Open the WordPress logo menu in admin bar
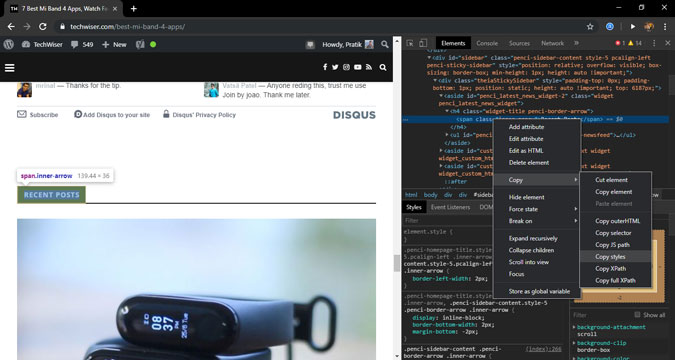This screenshot has width=675, height=360. (x=9, y=44)
